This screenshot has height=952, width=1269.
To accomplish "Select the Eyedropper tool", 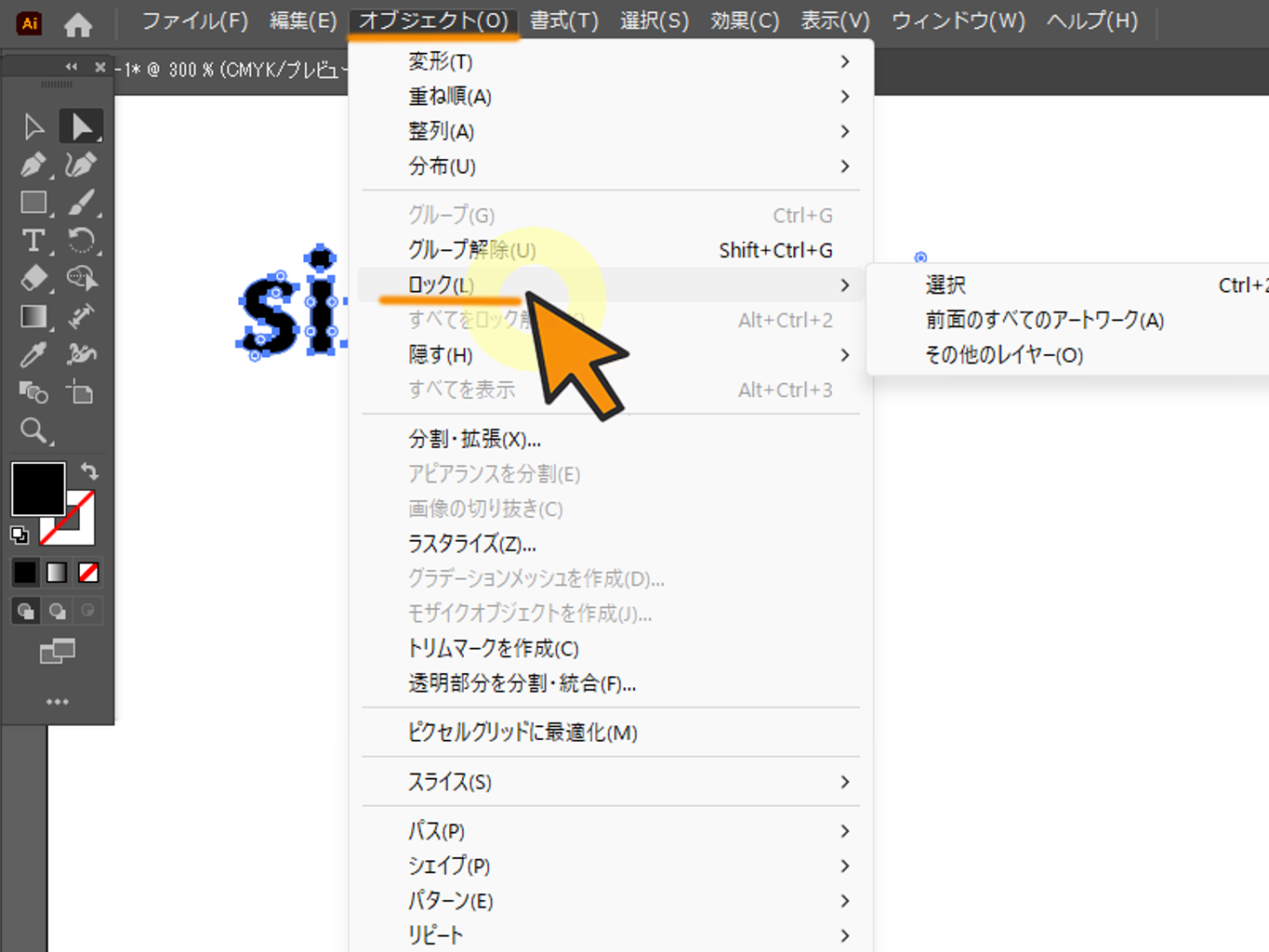I will click(33, 354).
